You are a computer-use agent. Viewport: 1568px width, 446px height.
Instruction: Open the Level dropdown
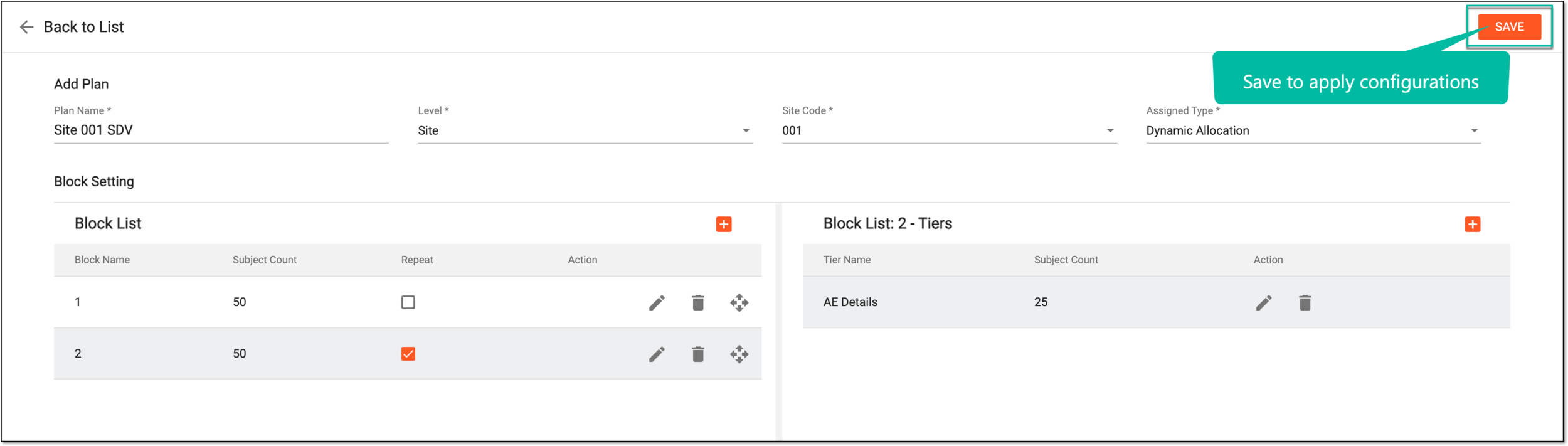coord(585,130)
